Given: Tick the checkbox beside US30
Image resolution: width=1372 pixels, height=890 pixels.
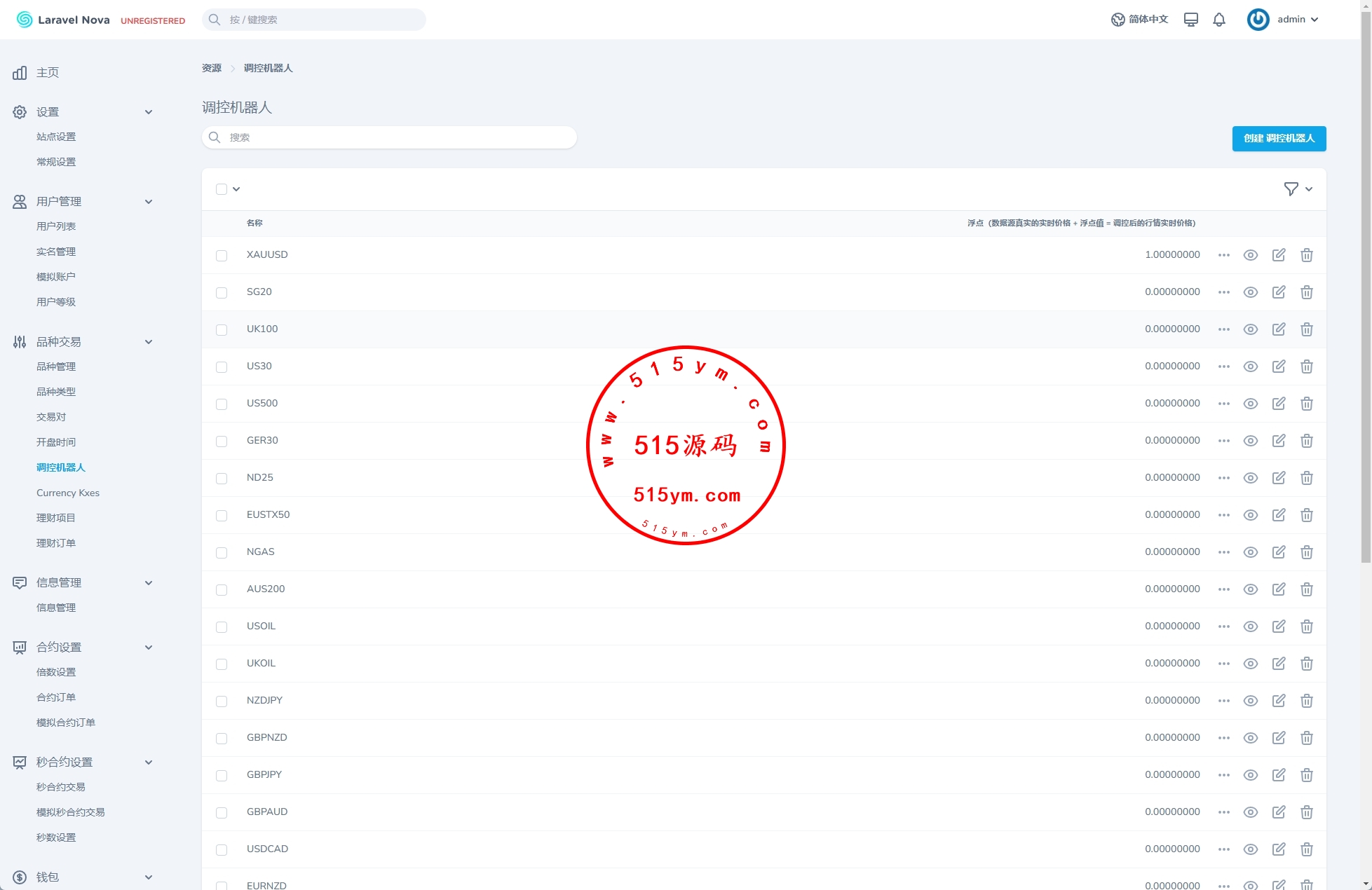Looking at the screenshot, I should 222,367.
